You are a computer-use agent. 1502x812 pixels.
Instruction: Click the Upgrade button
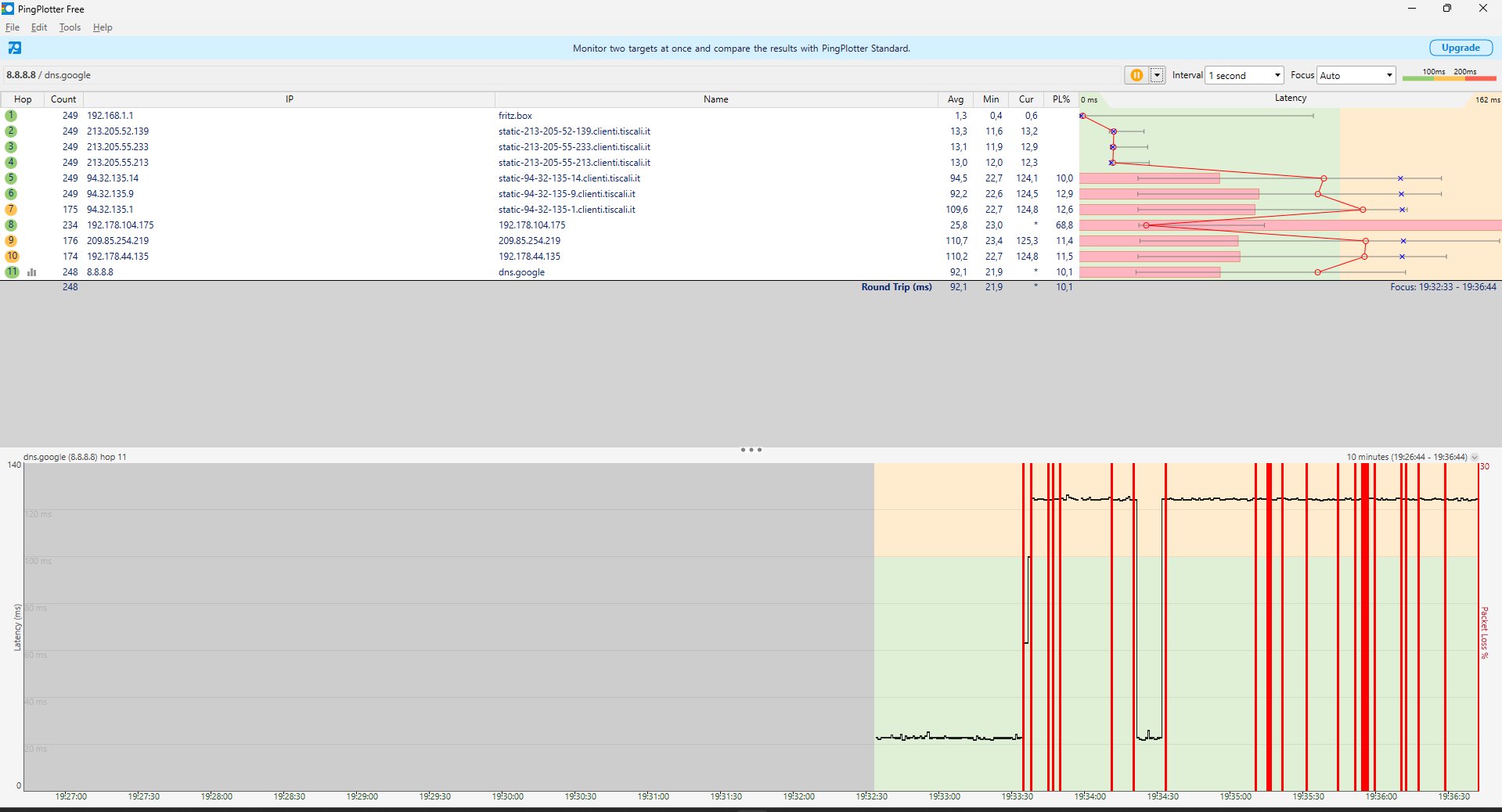[1460, 48]
